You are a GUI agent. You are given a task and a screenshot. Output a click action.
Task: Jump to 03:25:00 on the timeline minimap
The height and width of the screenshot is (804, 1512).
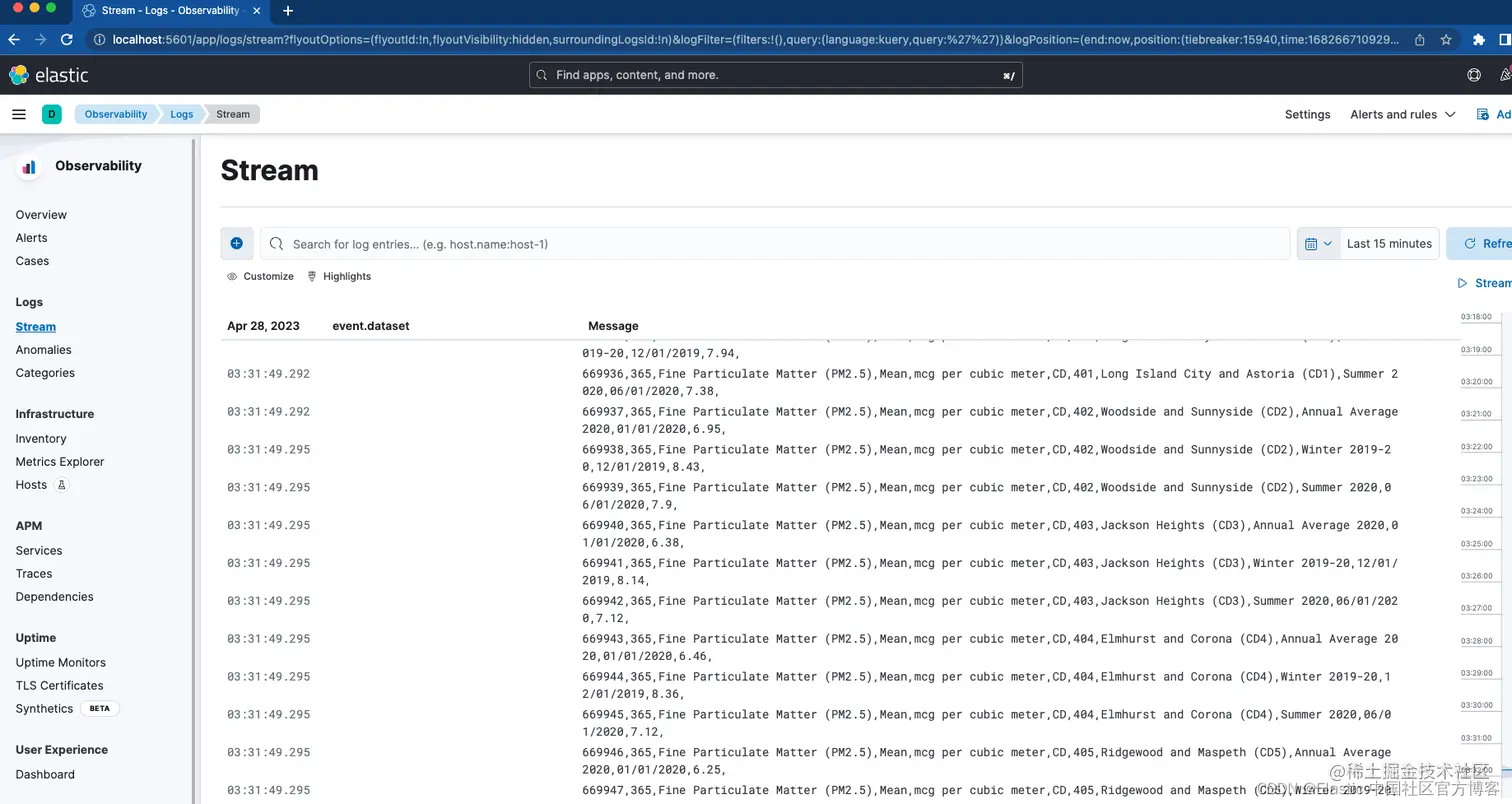pos(1476,544)
